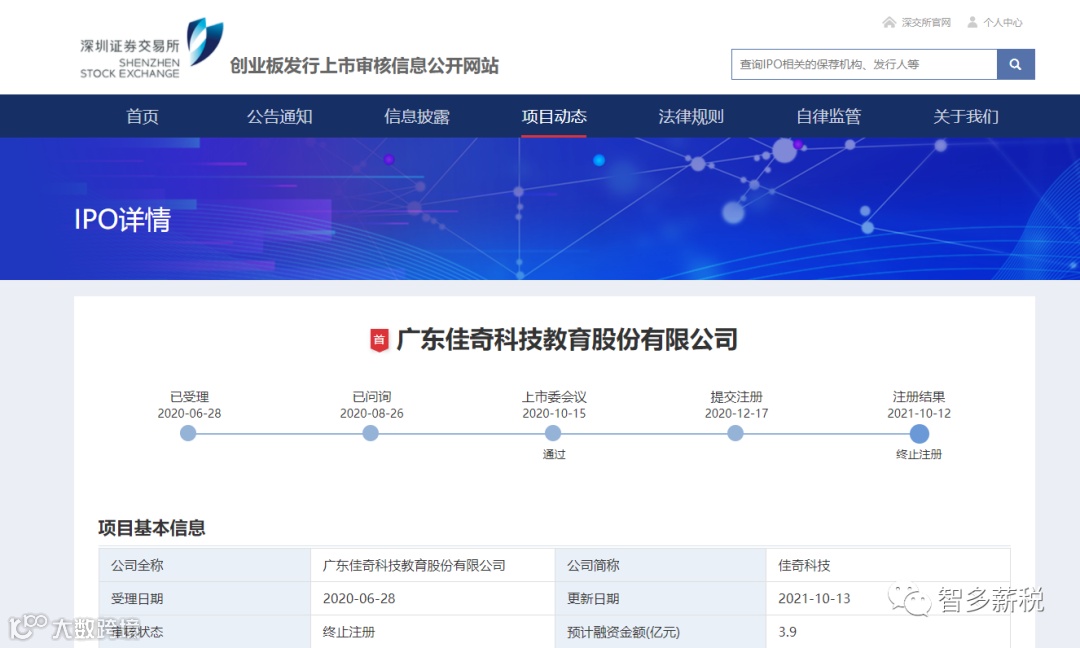This screenshot has height=648, width=1080.
Task: Click the 更新日期 table label
Action: pyautogui.click(x=593, y=598)
